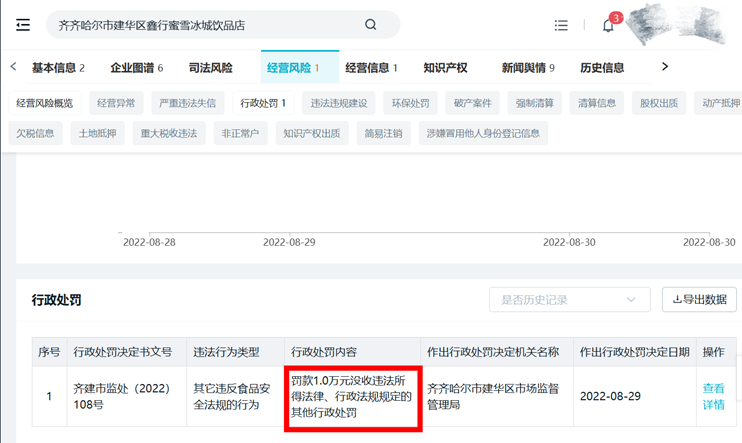
Task: Click penalty content 罚款1.0万元 cell
Action: pyautogui.click(x=351, y=397)
